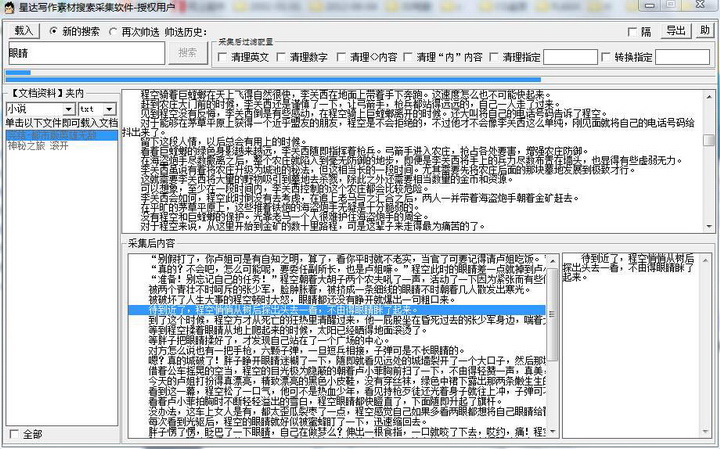
Task: Click the text box next to 转换指定
Action: click(x=682, y=57)
